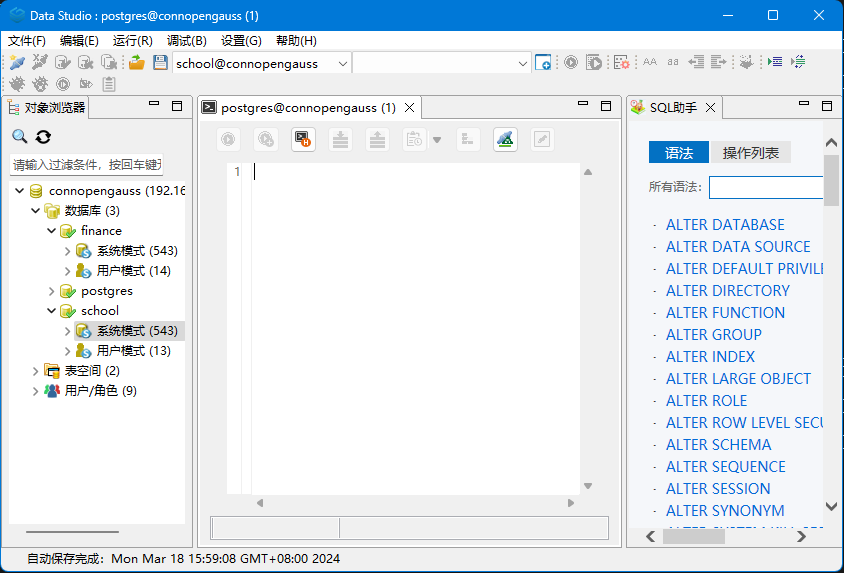The image size is (844, 573).
Task: Click the Open SQL file folder icon
Action: [x=137, y=62]
